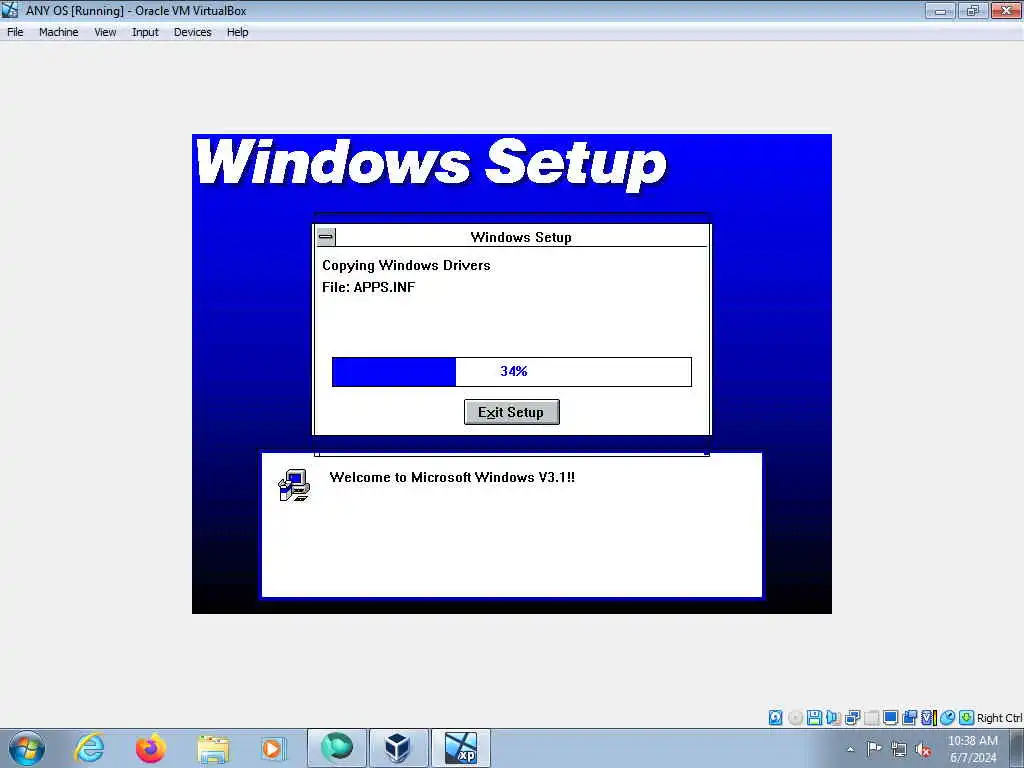Open the Help menu

coord(238,32)
